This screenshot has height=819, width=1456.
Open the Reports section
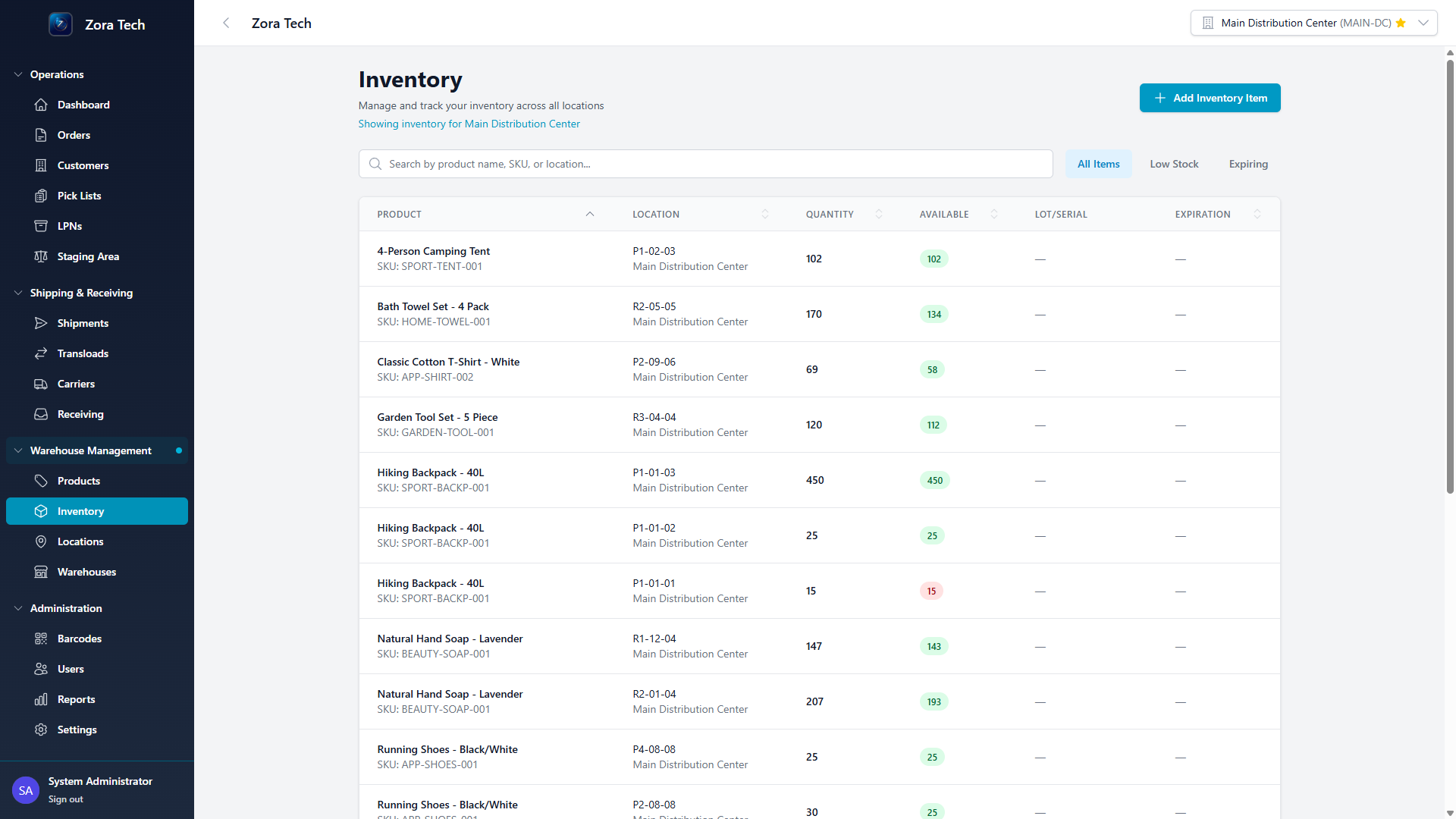tap(77, 699)
